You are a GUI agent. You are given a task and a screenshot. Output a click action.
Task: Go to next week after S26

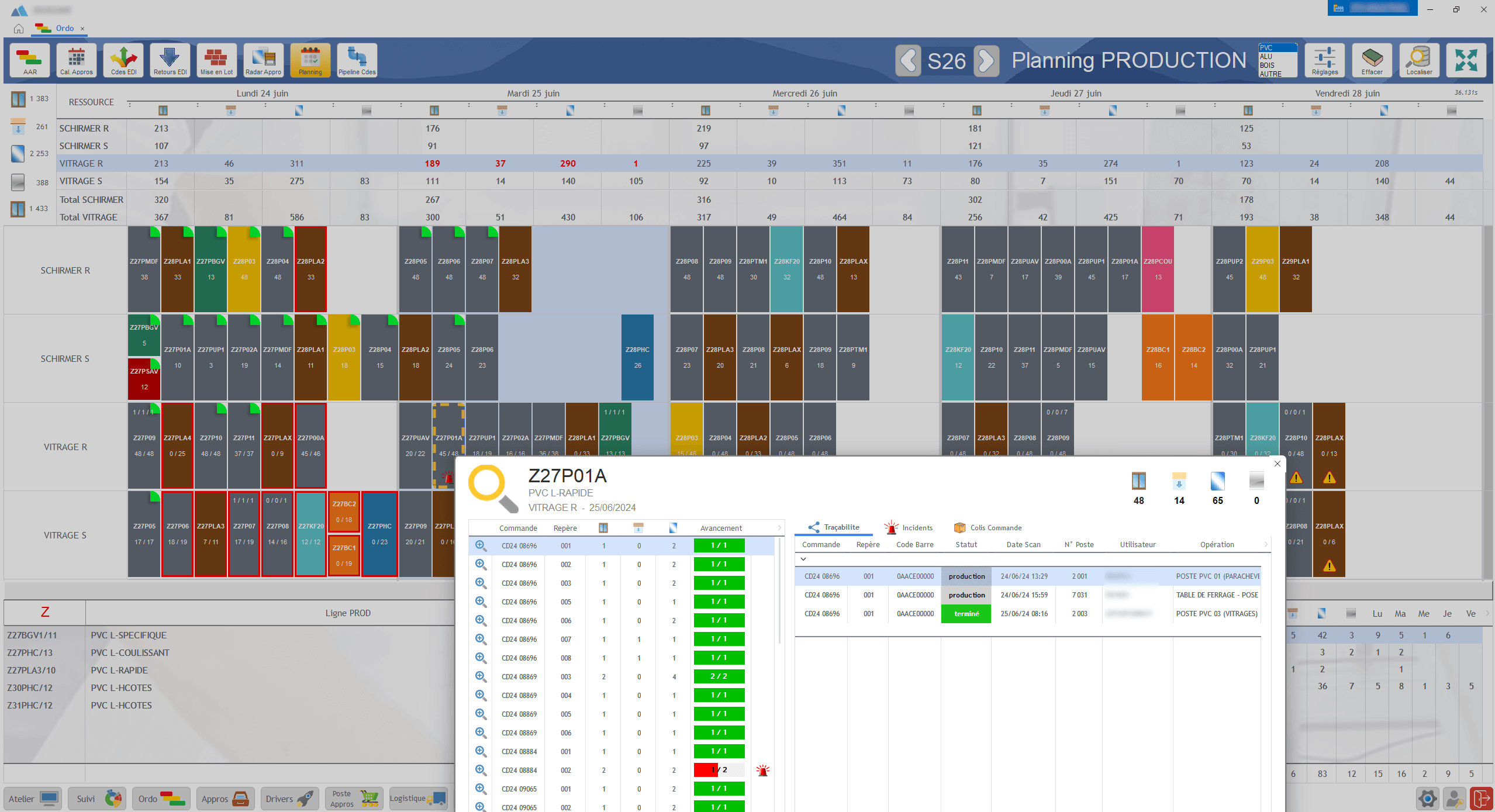point(986,60)
